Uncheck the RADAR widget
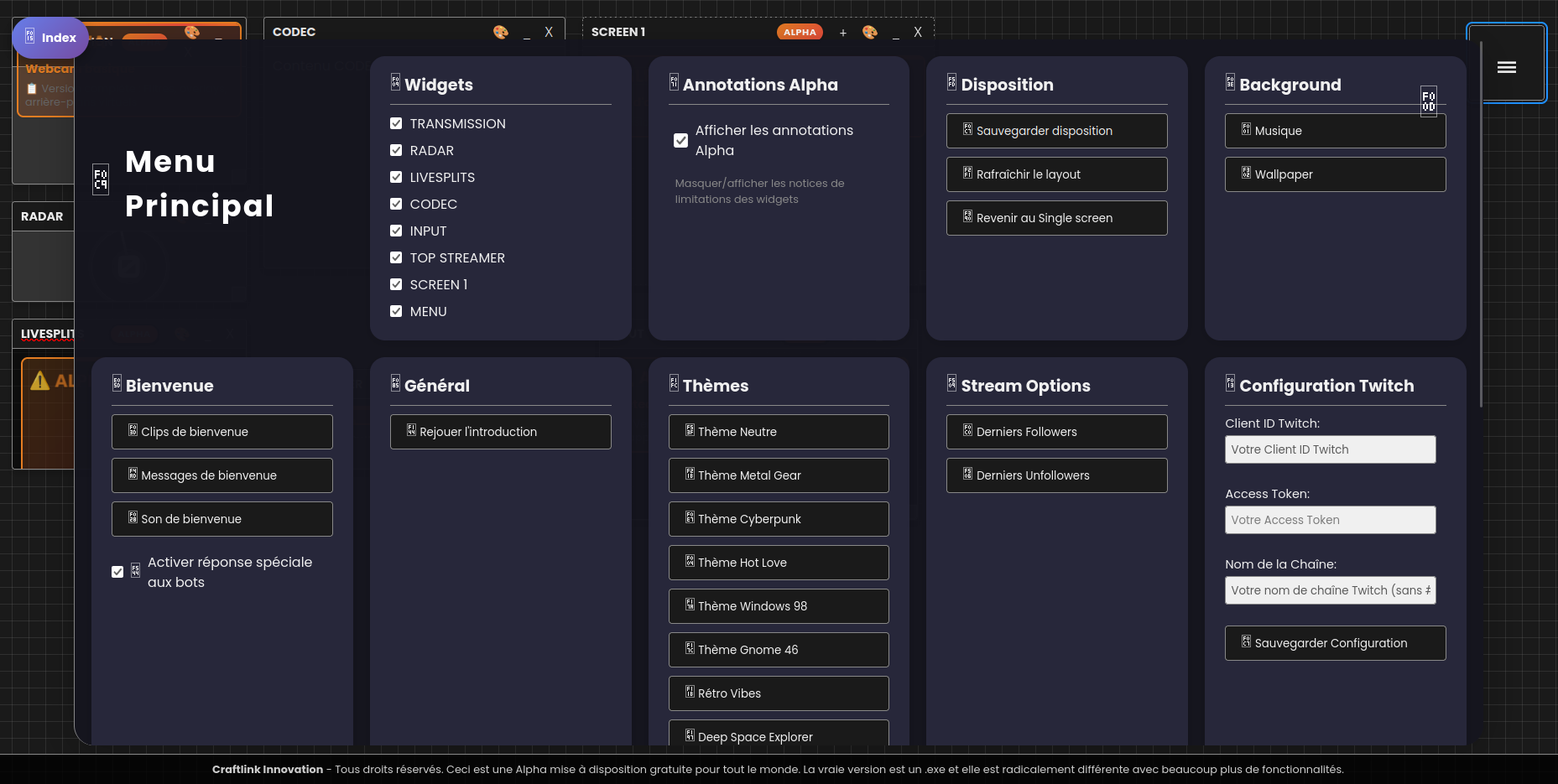 coord(395,150)
